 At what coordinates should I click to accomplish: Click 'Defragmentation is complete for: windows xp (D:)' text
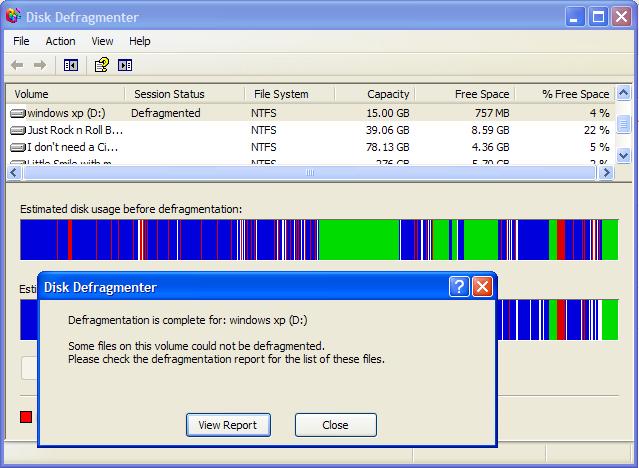(188, 320)
